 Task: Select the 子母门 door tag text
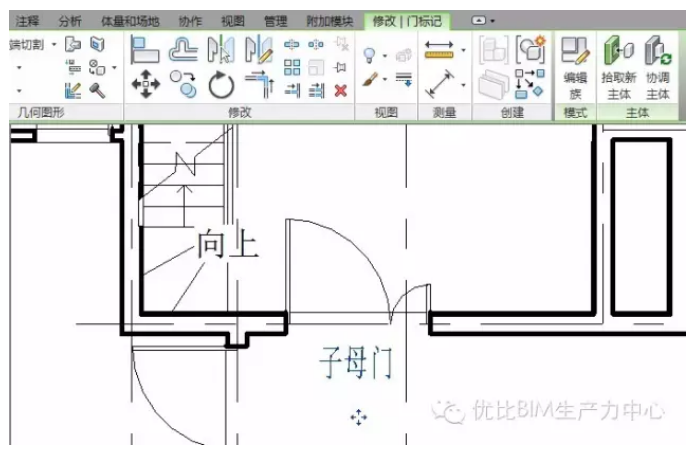coord(355,362)
